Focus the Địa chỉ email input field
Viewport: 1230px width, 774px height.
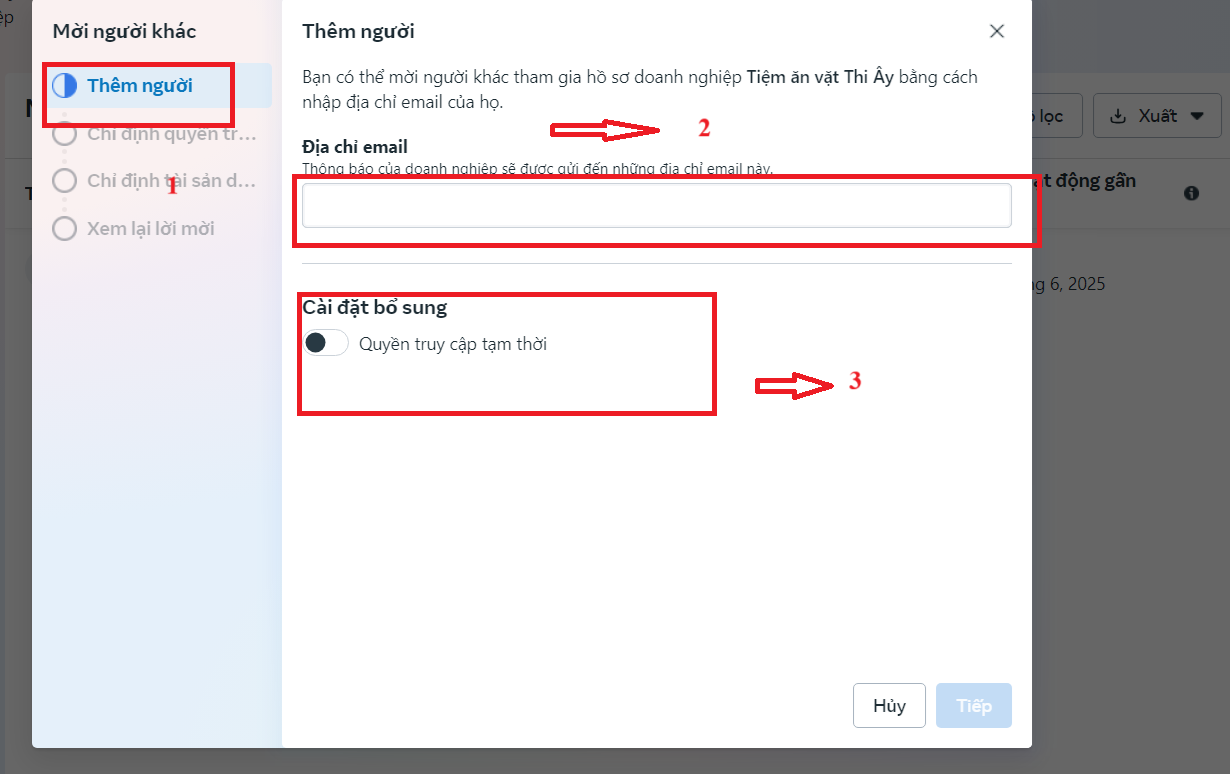pos(657,206)
